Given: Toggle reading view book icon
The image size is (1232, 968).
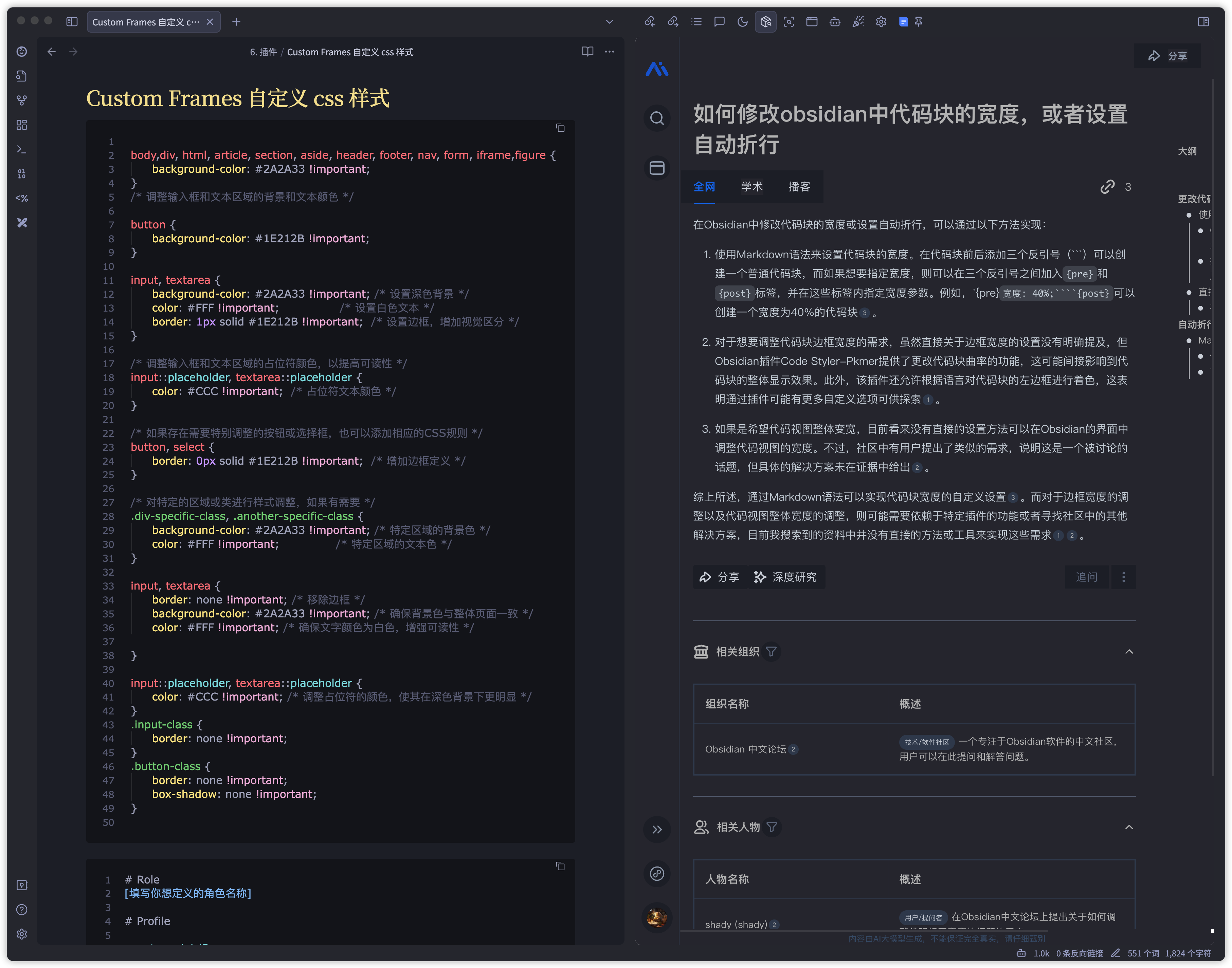Looking at the screenshot, I should point(587,52).
